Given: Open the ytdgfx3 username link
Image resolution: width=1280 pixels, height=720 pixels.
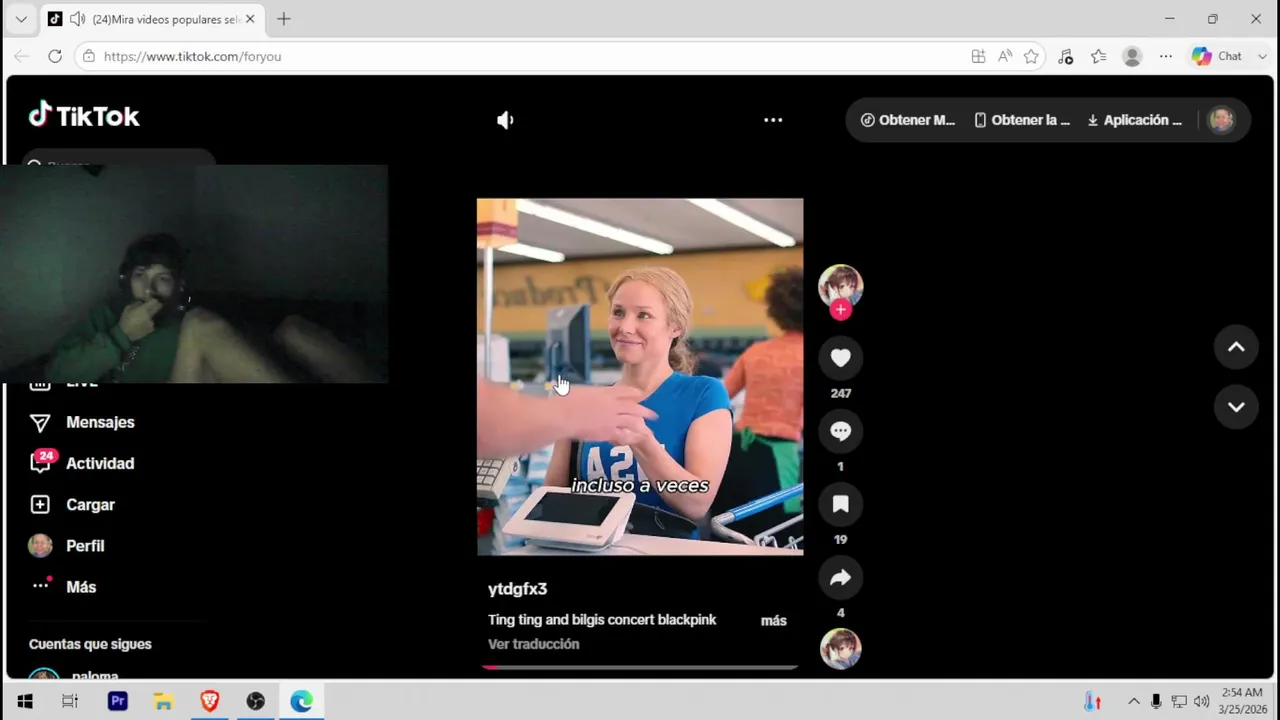Looking at the screenshot, I should (517, 589).
